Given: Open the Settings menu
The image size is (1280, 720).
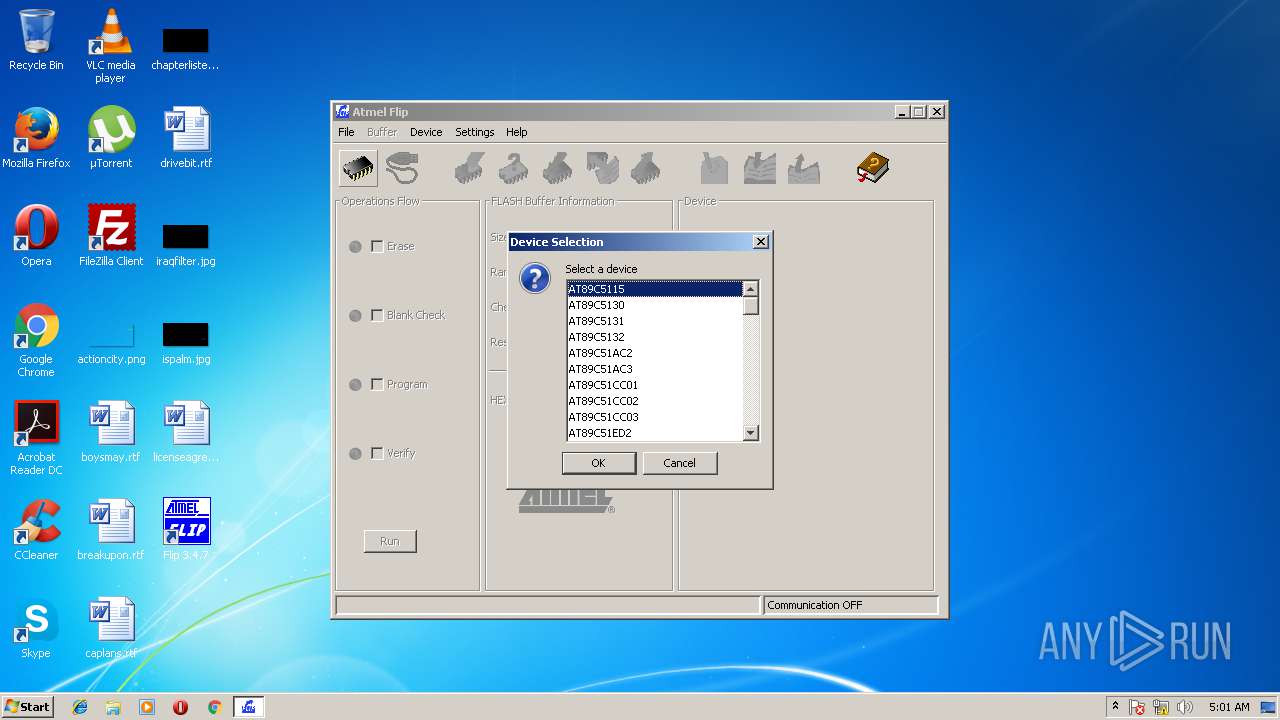Looking at the screenshot, I should pyautogui.click(x=475, y=132).
